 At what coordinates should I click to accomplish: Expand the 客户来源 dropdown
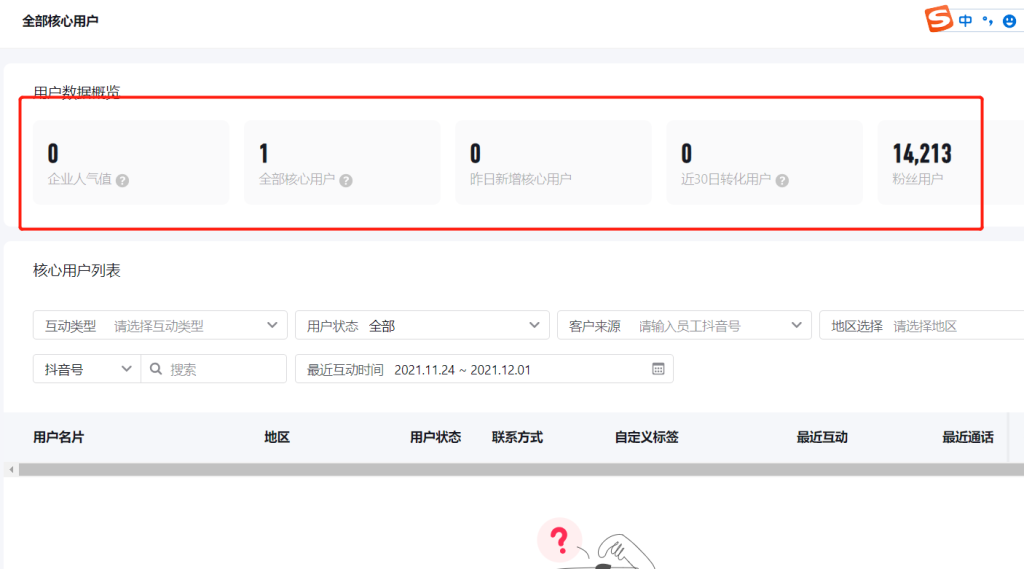coord(684,326)
